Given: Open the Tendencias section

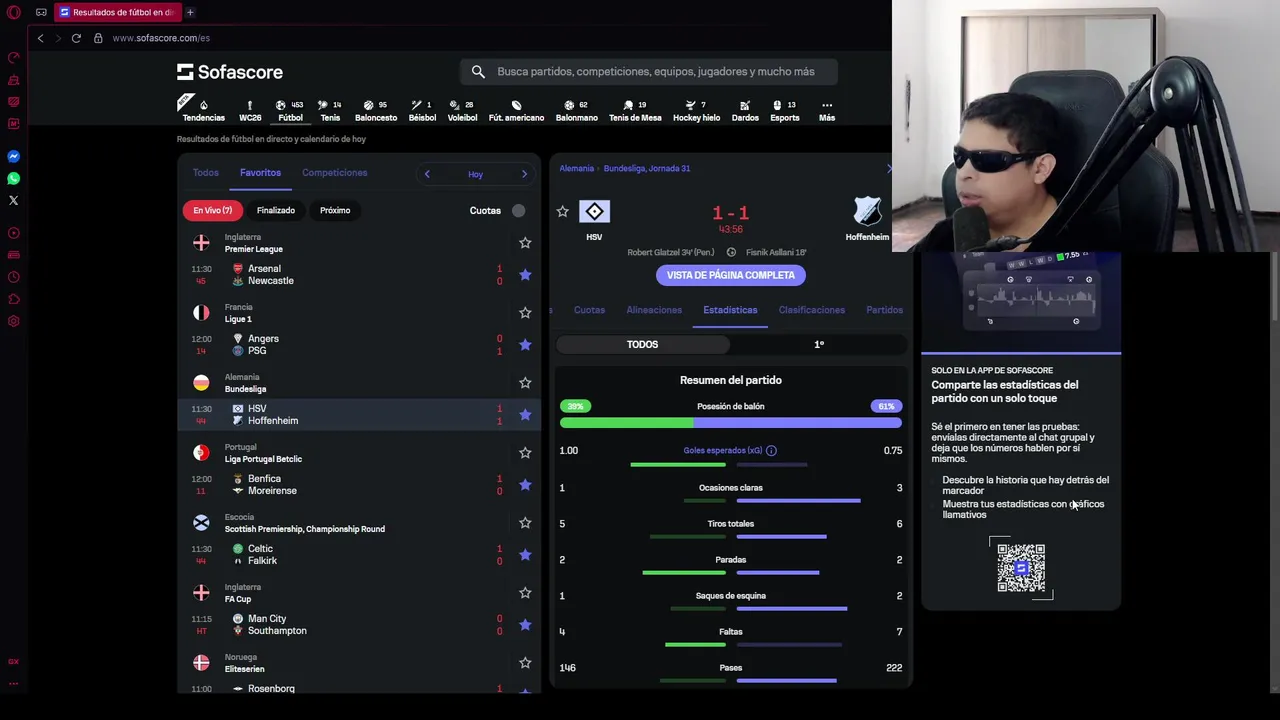Looking at the screenshot, I should [203, 110].
